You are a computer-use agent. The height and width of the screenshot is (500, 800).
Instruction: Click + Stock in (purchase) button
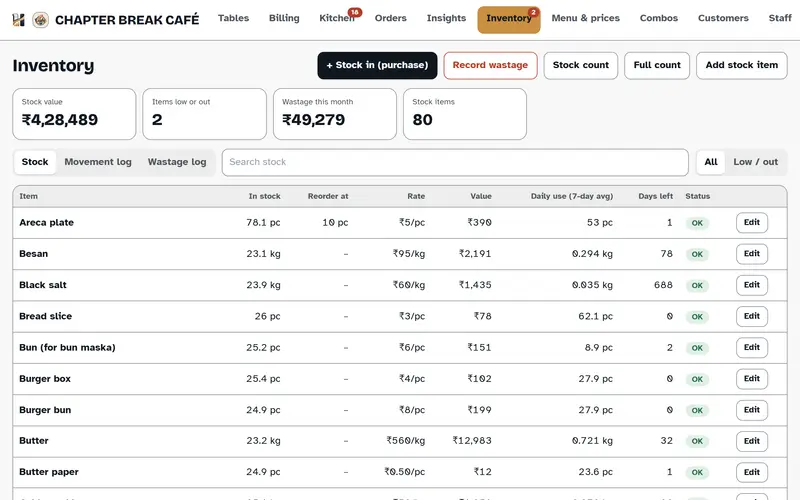pos(377,65)
